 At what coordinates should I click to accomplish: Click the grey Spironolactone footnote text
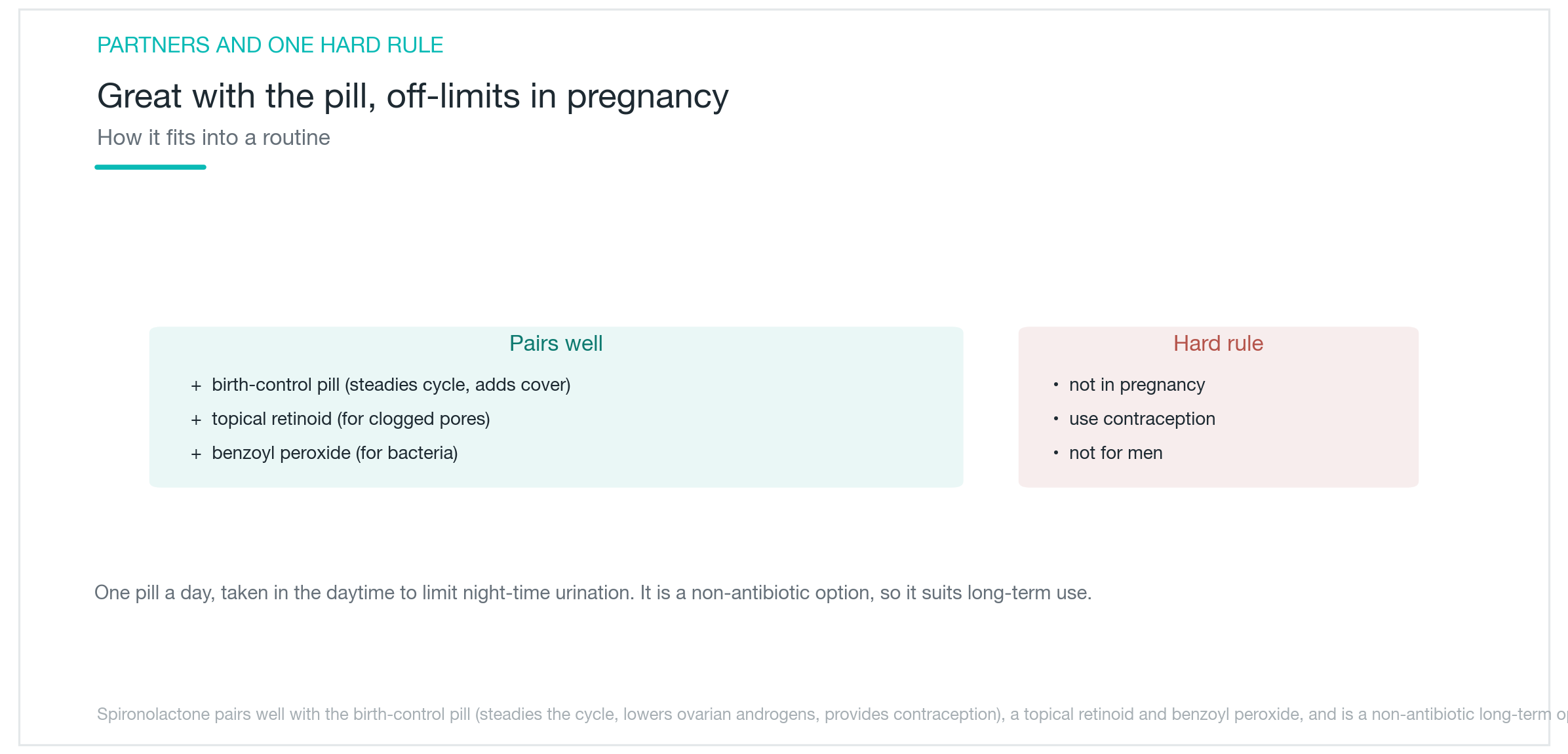(x=833, y=714)
